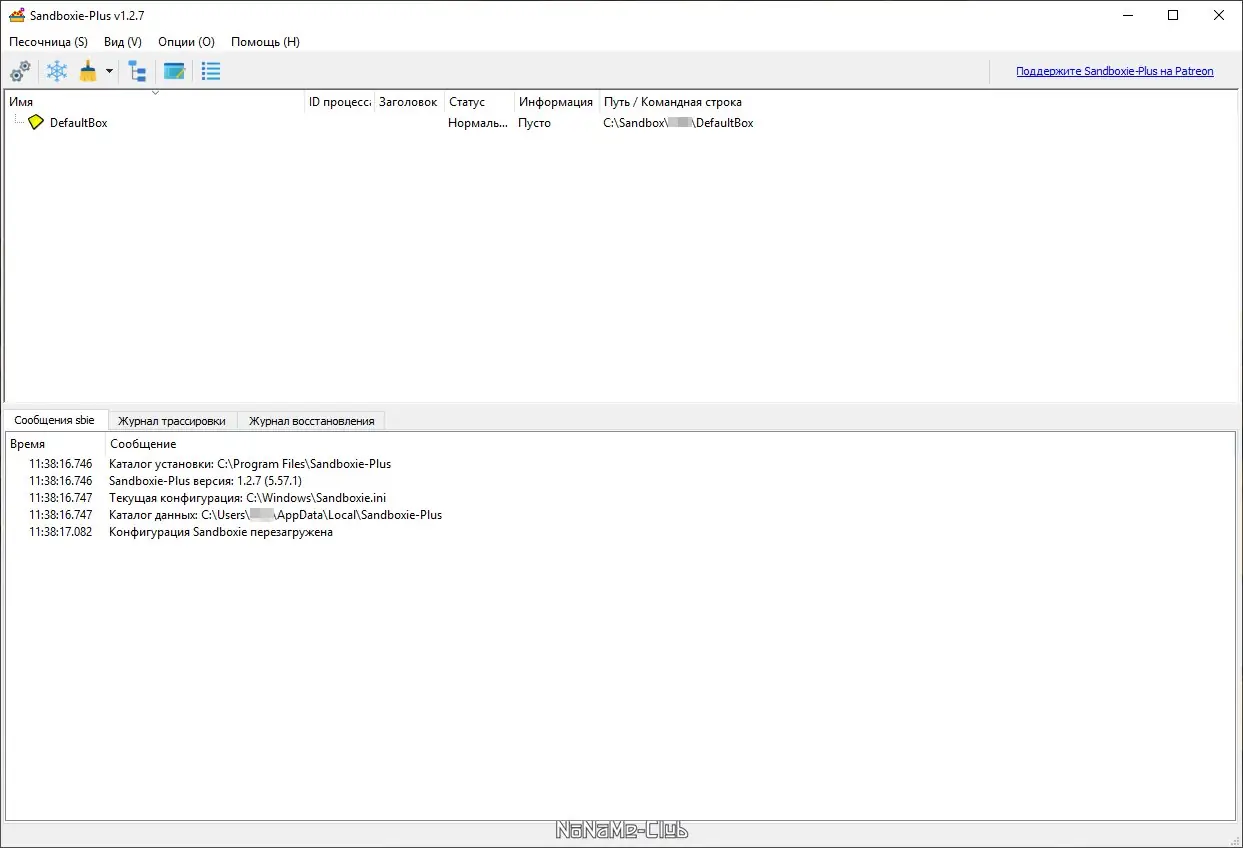Open dropdown arrow beside the broom
Image resolution: width=1243 pixels, height=848 pixels.
(x=109, y=72)
